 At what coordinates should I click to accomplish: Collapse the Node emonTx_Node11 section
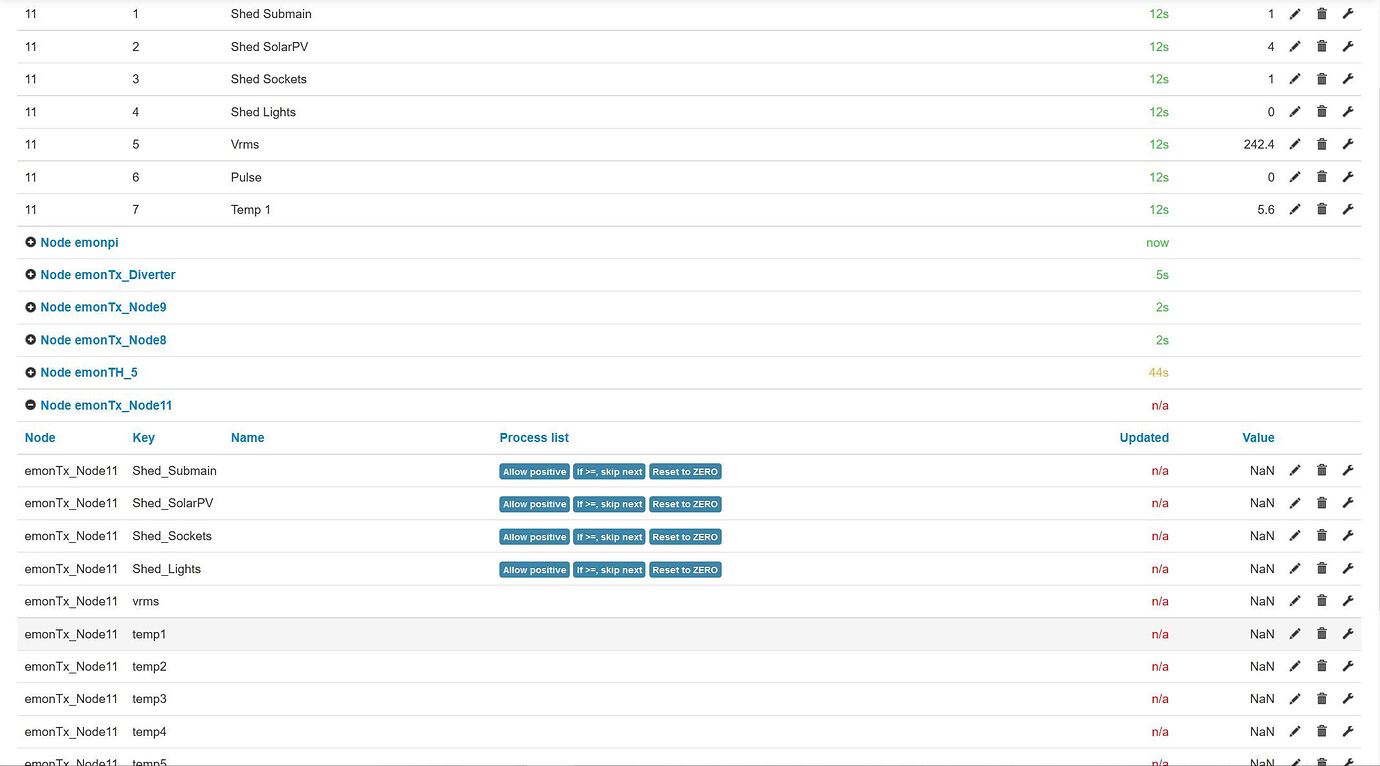point(106,405)
